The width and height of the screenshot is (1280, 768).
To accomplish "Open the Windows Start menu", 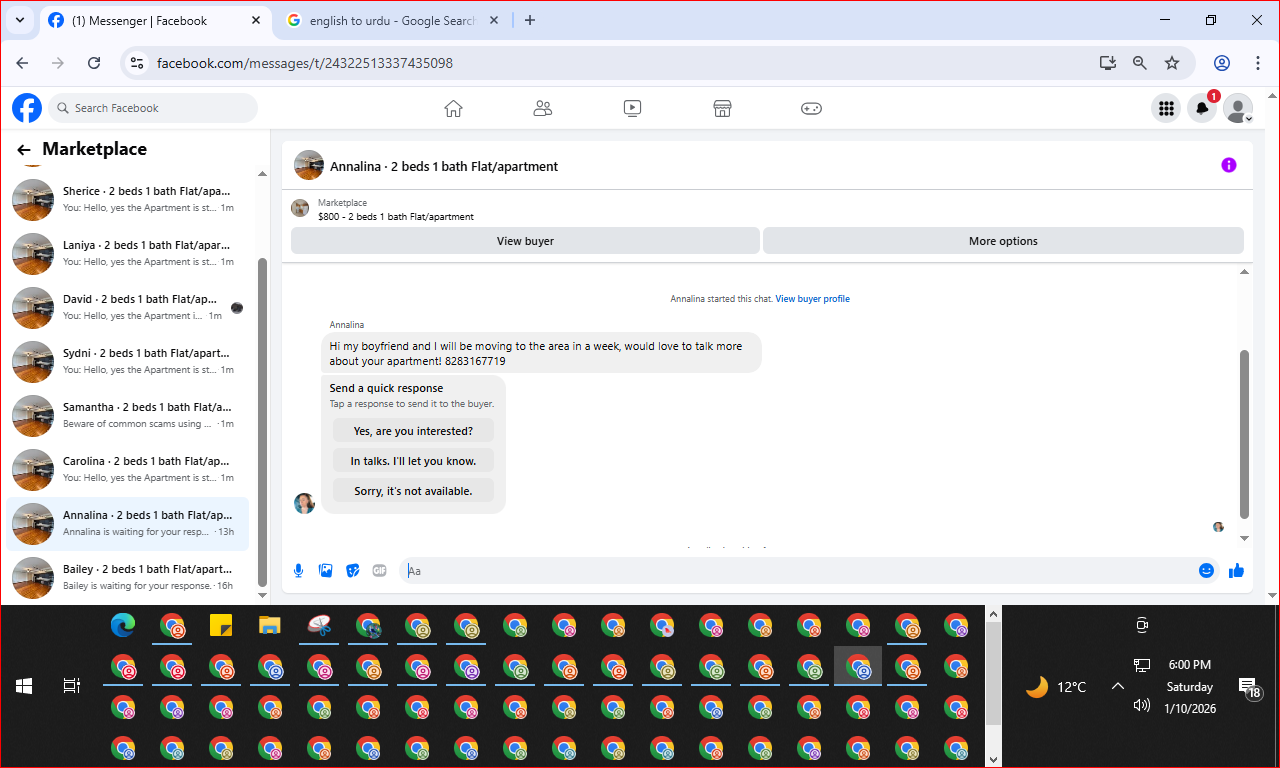I will (24, 686).
